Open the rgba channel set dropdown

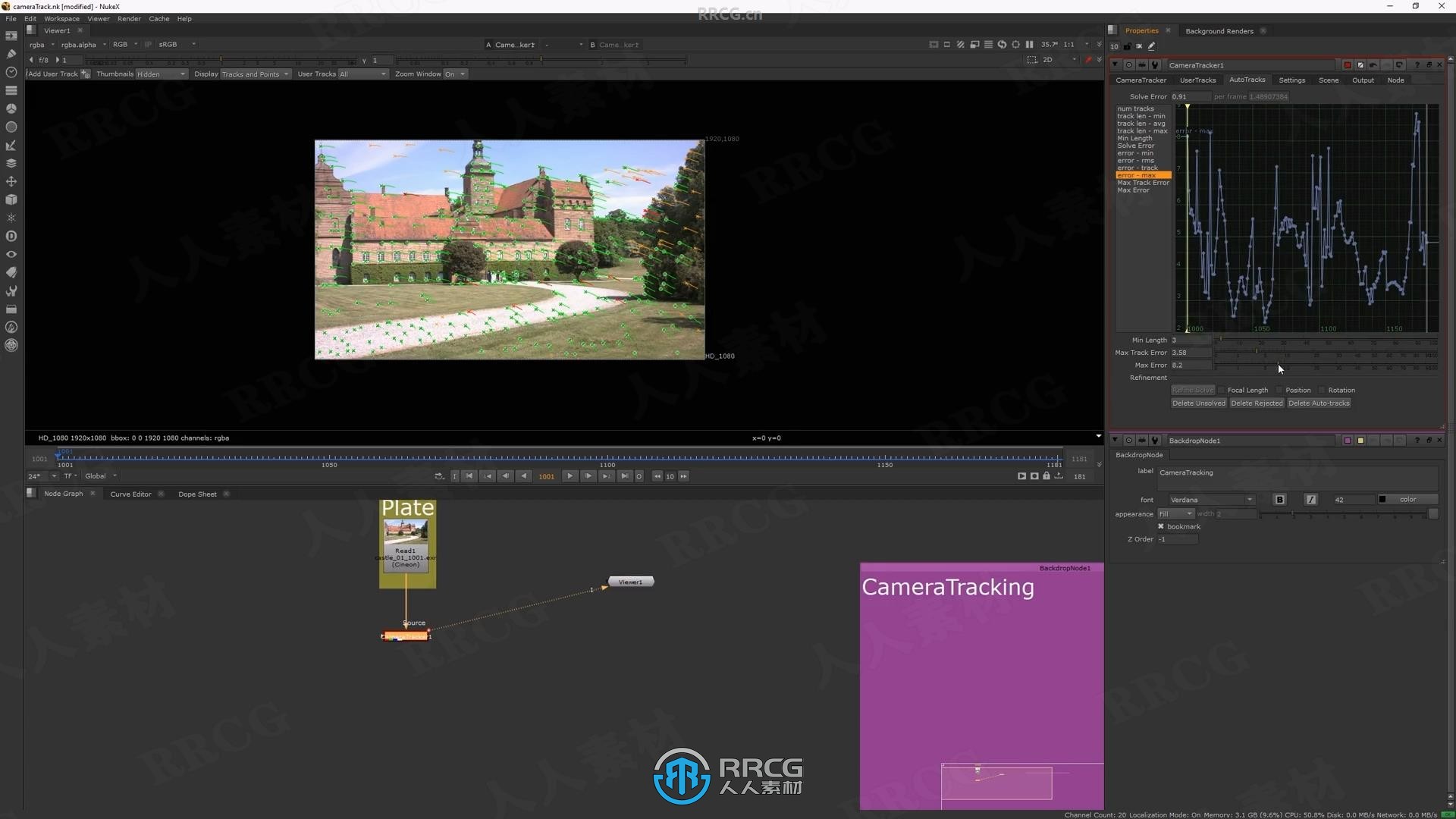[42, 45]
